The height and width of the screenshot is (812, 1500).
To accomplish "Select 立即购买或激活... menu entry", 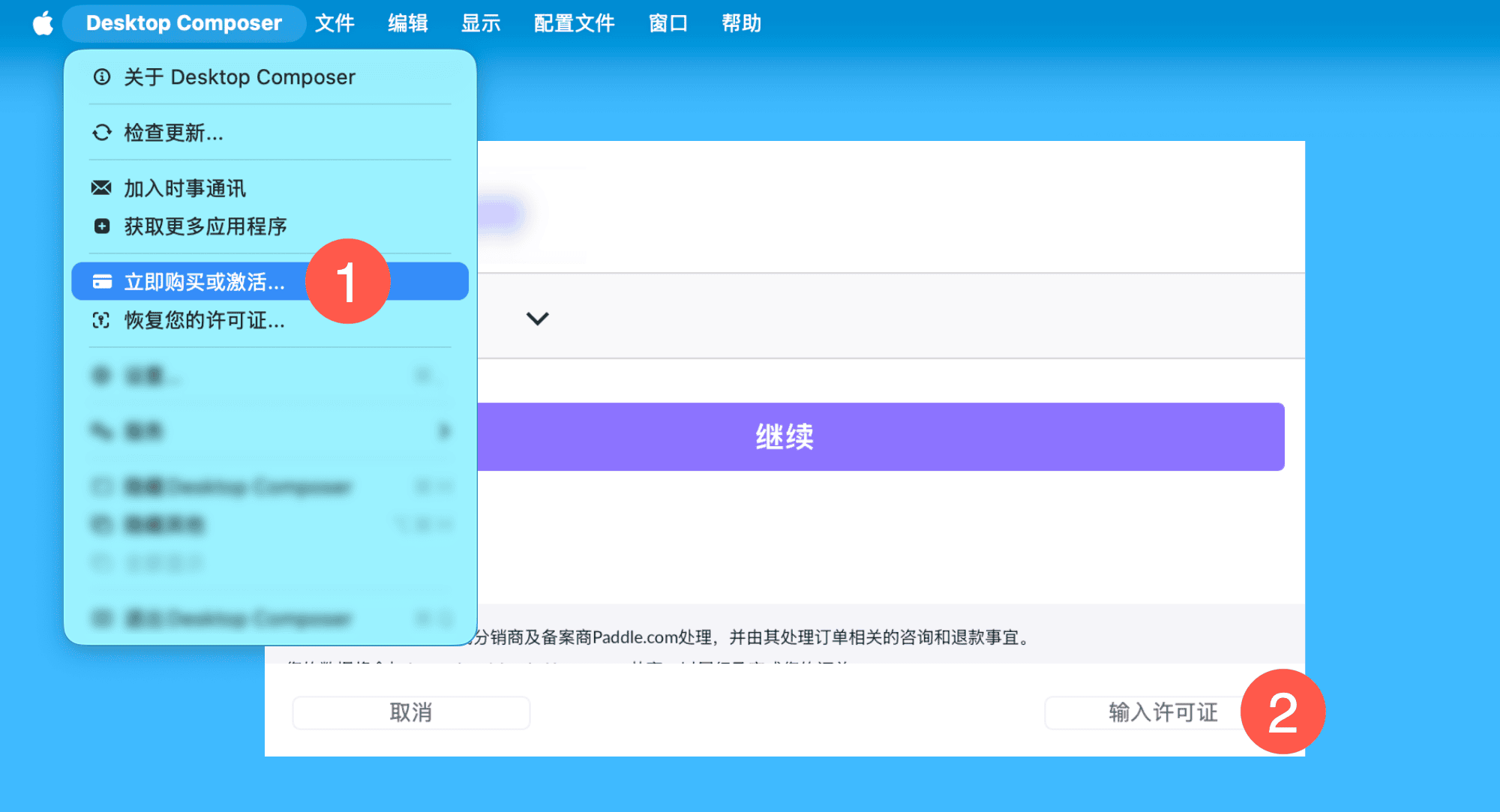I will click(204, 282).
